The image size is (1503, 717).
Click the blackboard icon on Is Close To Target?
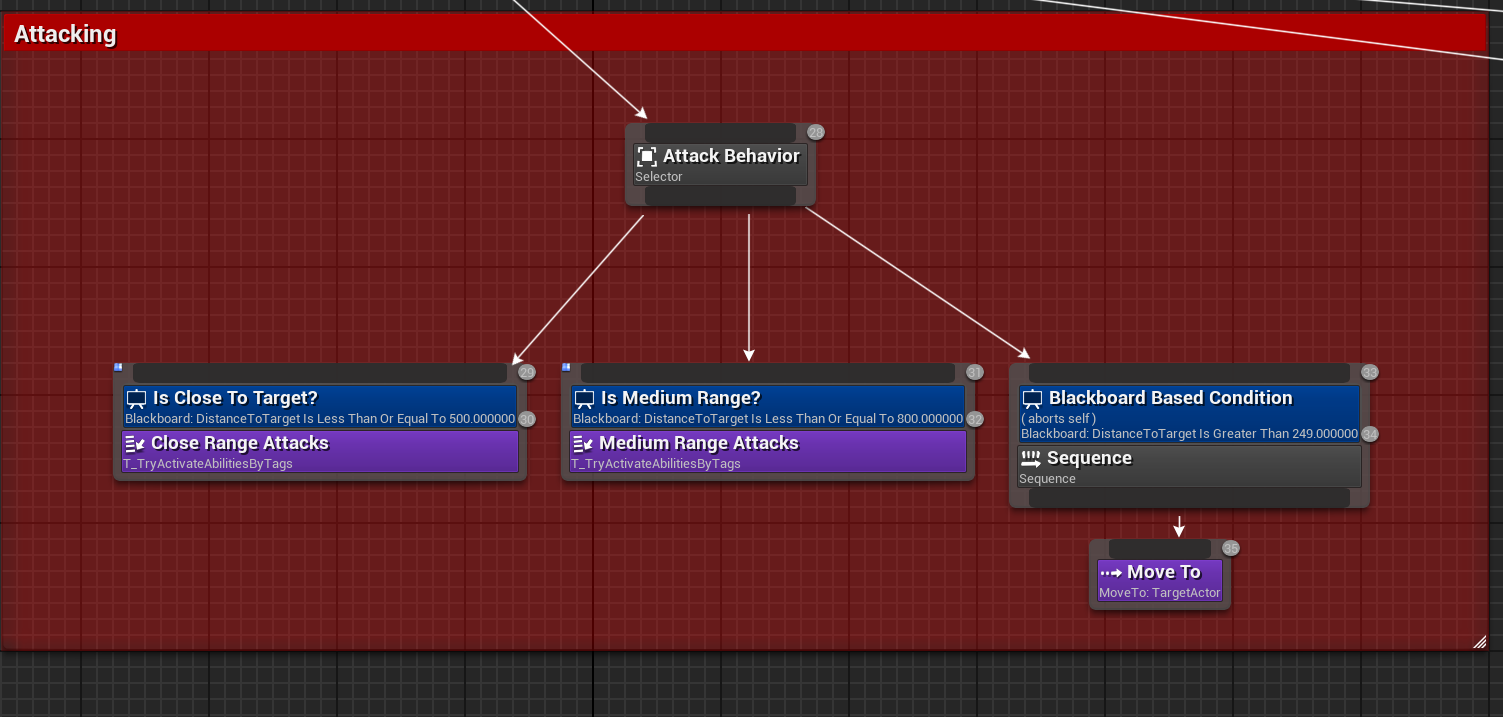[136, 397]
